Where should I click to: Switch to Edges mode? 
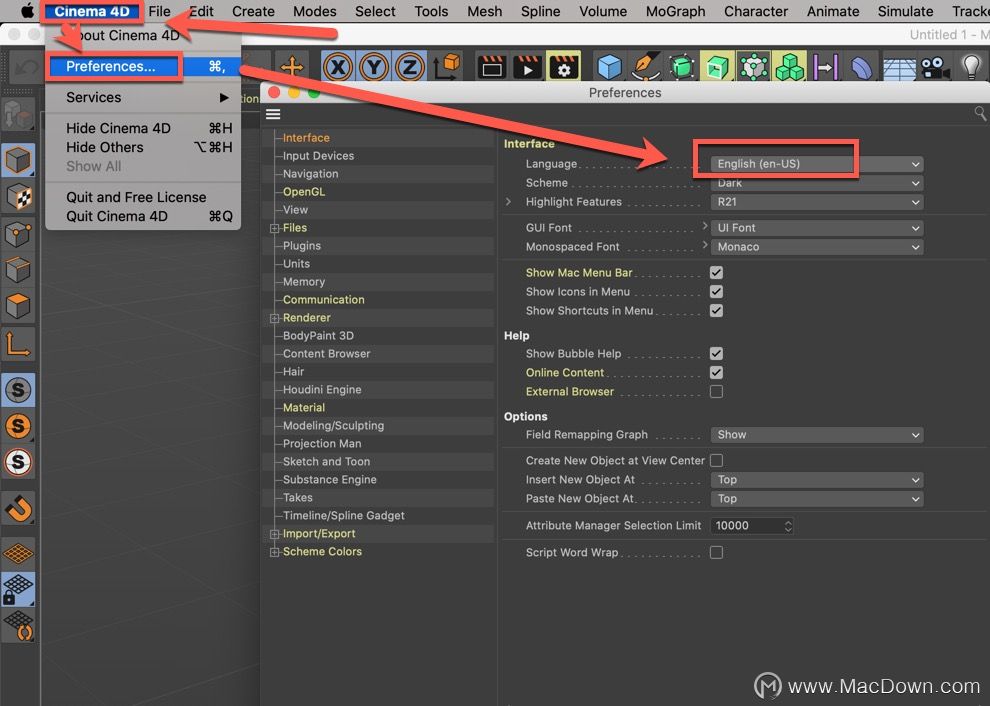click(x=18, y=270)
